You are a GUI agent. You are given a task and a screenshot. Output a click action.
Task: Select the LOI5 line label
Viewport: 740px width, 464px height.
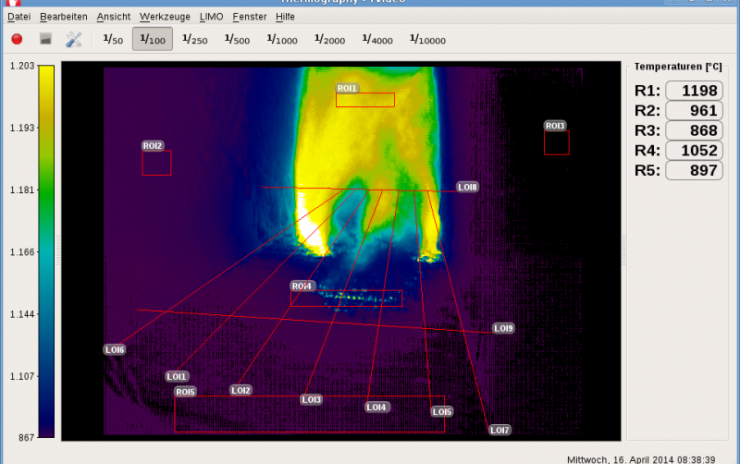[x=442, y=412]
